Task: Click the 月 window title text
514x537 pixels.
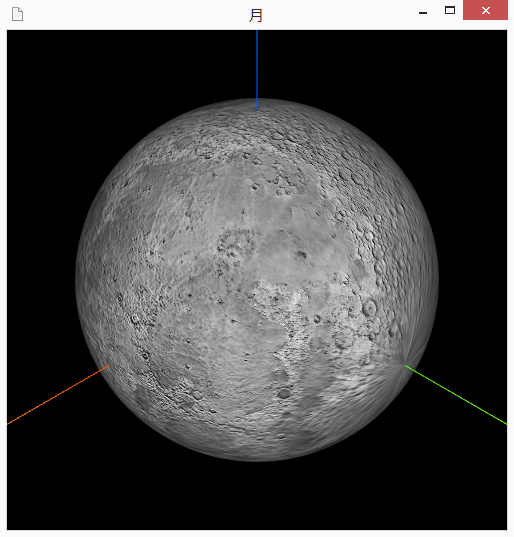Action: (x=255, y=15)
